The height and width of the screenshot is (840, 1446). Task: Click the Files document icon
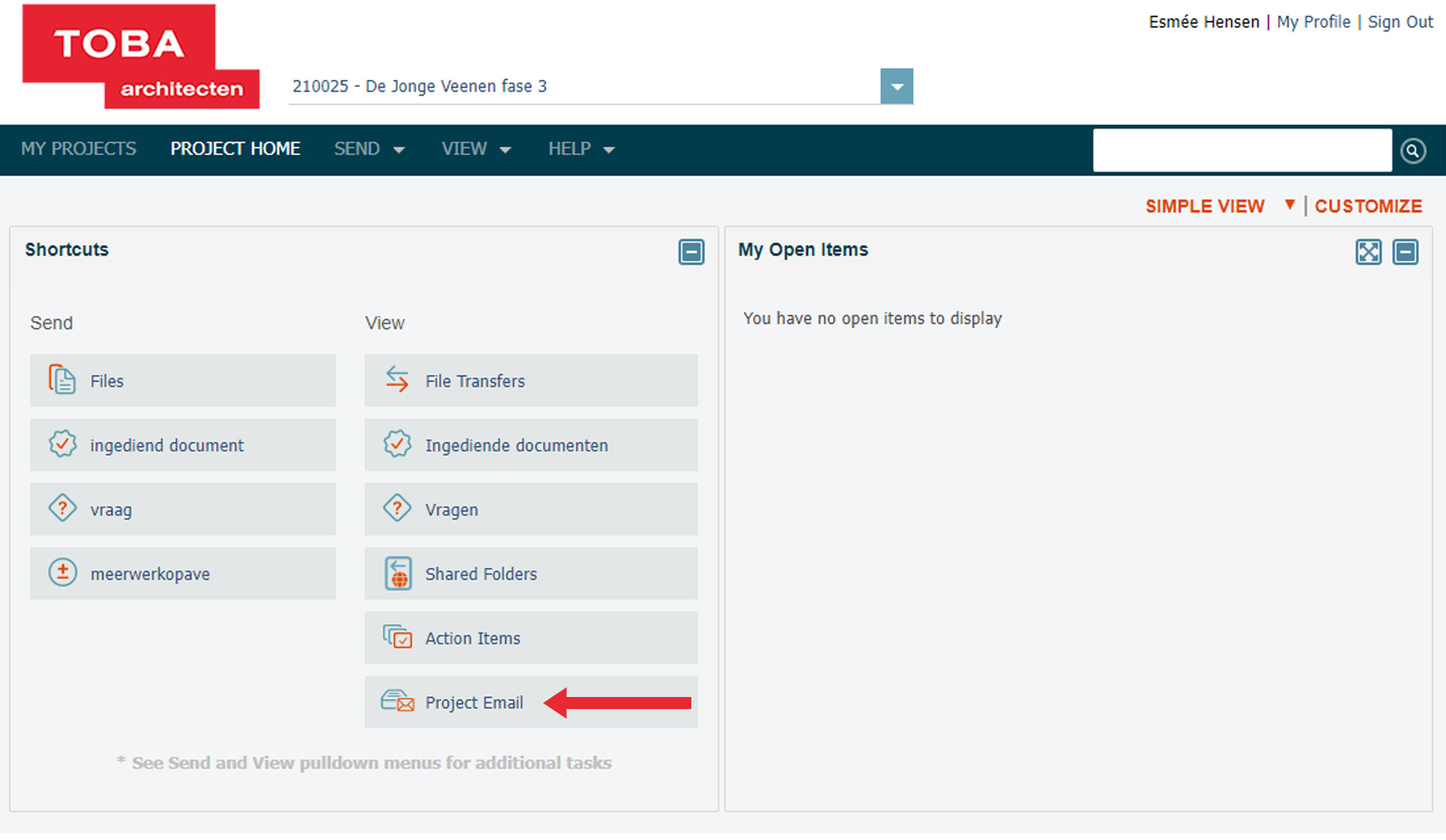(x=62, y=380)
